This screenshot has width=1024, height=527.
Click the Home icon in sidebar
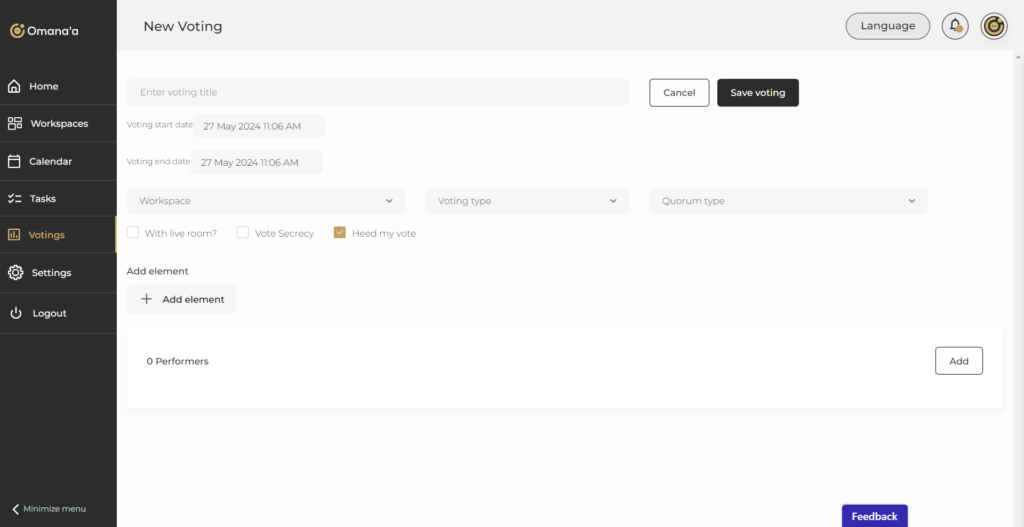[14, 86]
